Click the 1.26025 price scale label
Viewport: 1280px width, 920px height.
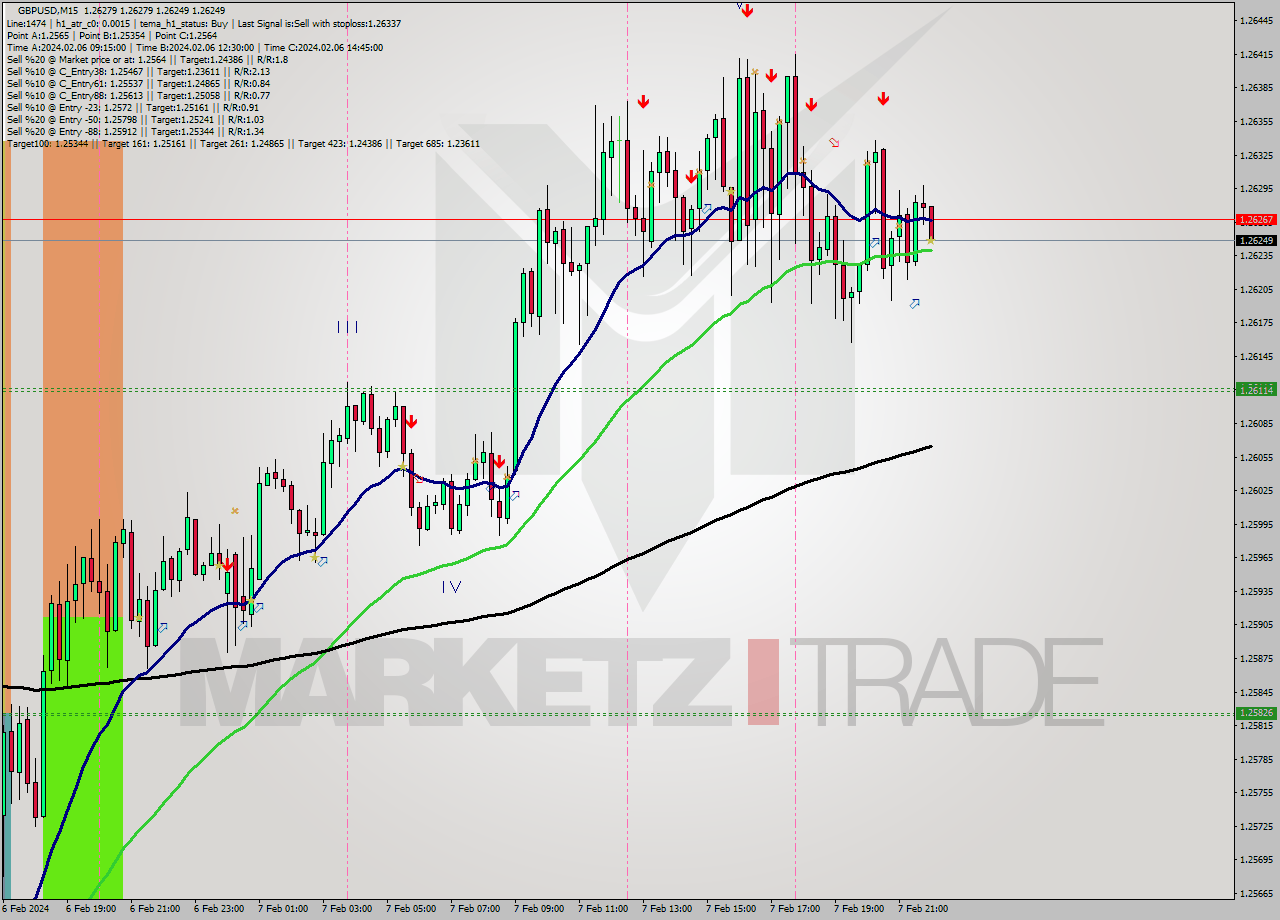click(x=1256, y=490)
